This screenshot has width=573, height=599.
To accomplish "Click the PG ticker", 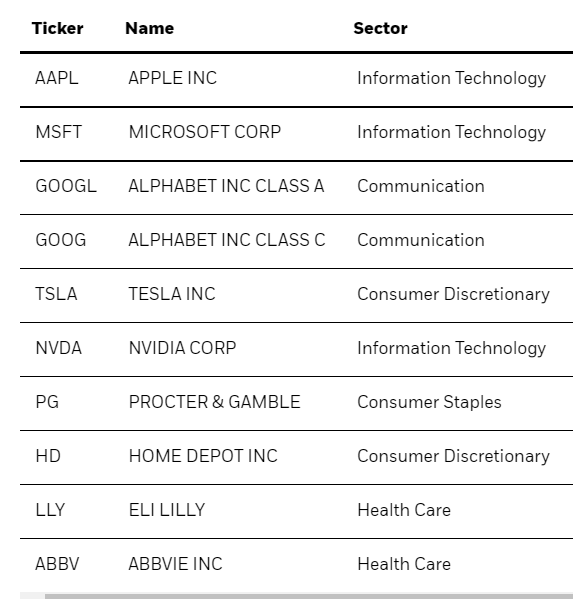I will click(47, 402).
